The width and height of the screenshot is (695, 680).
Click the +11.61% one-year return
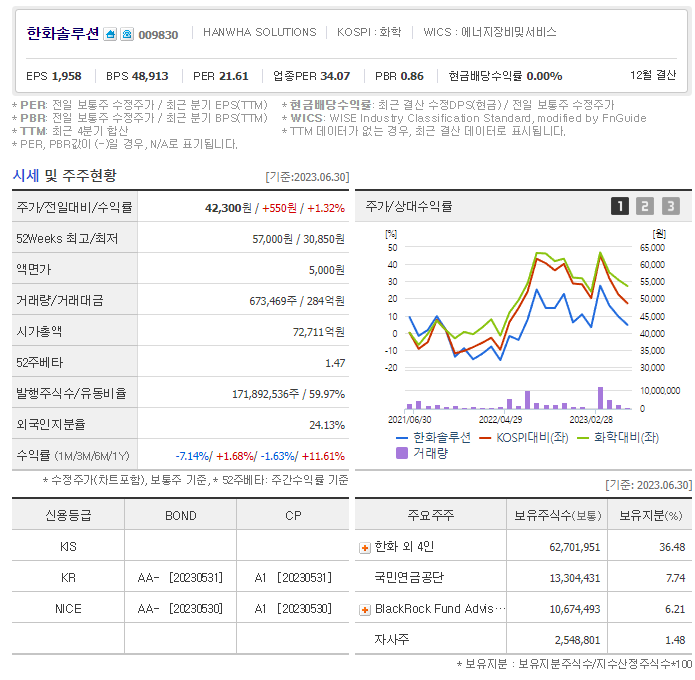pyautogui.click(x=323, y=456)
